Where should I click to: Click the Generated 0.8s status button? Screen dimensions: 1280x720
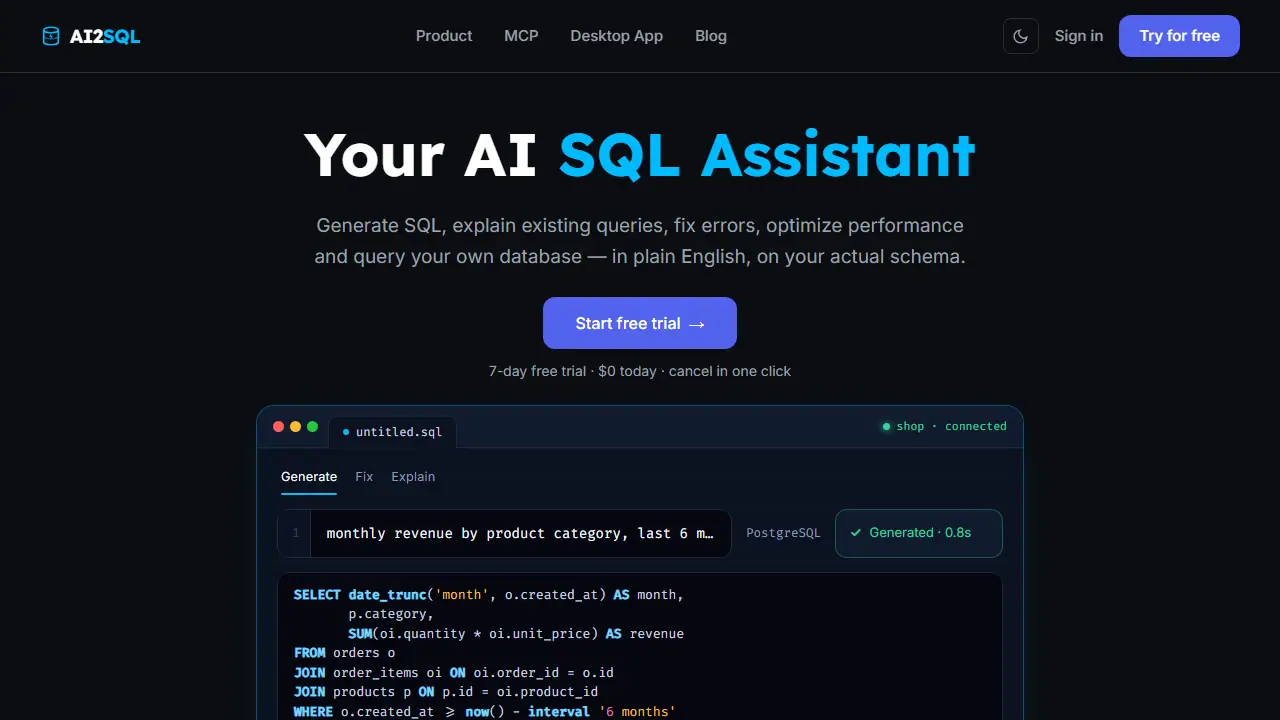(x=919, y=533)
